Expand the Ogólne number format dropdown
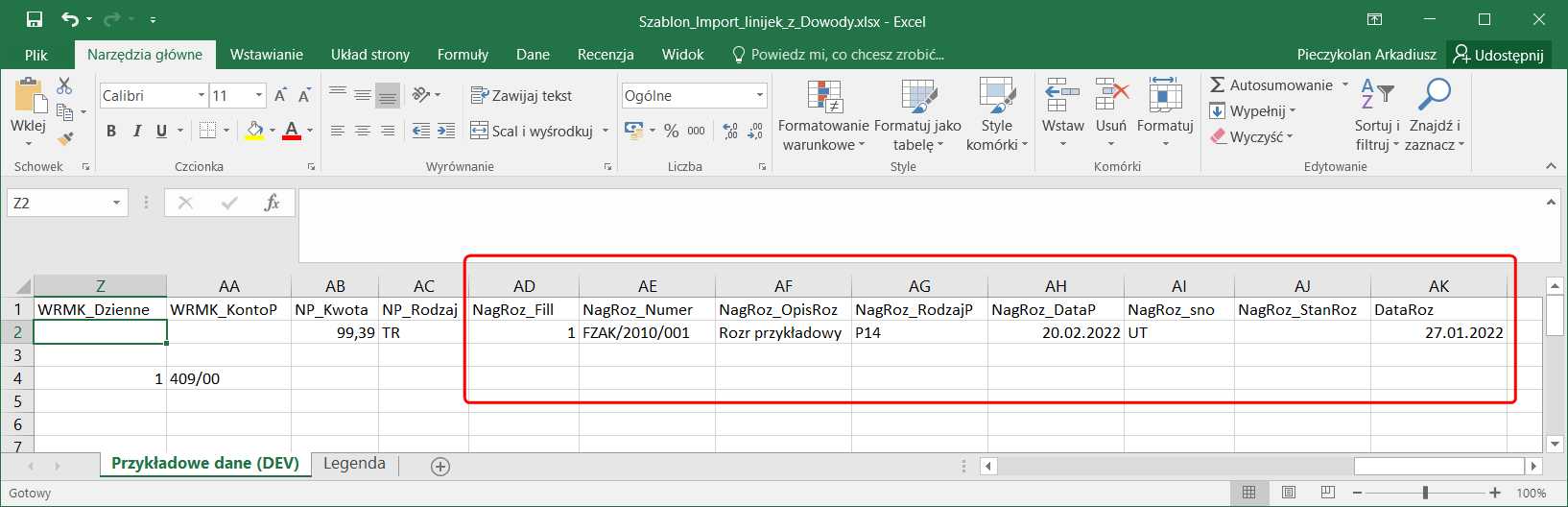Viewport: 1568px width, 507px height. pyautogui.click(x=760, y=95)
